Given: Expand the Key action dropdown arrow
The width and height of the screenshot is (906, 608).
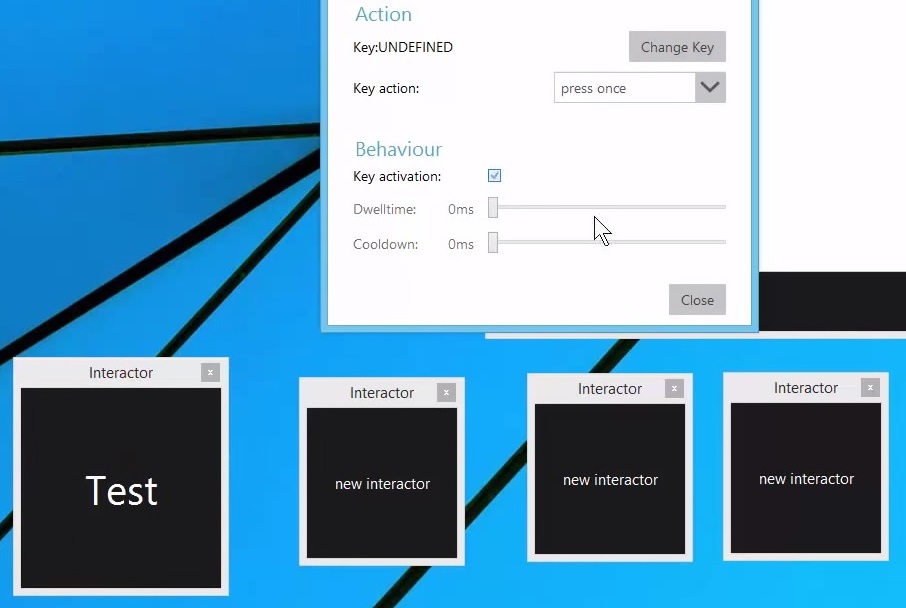Looking at the screenshot, I should click(710, 88).
